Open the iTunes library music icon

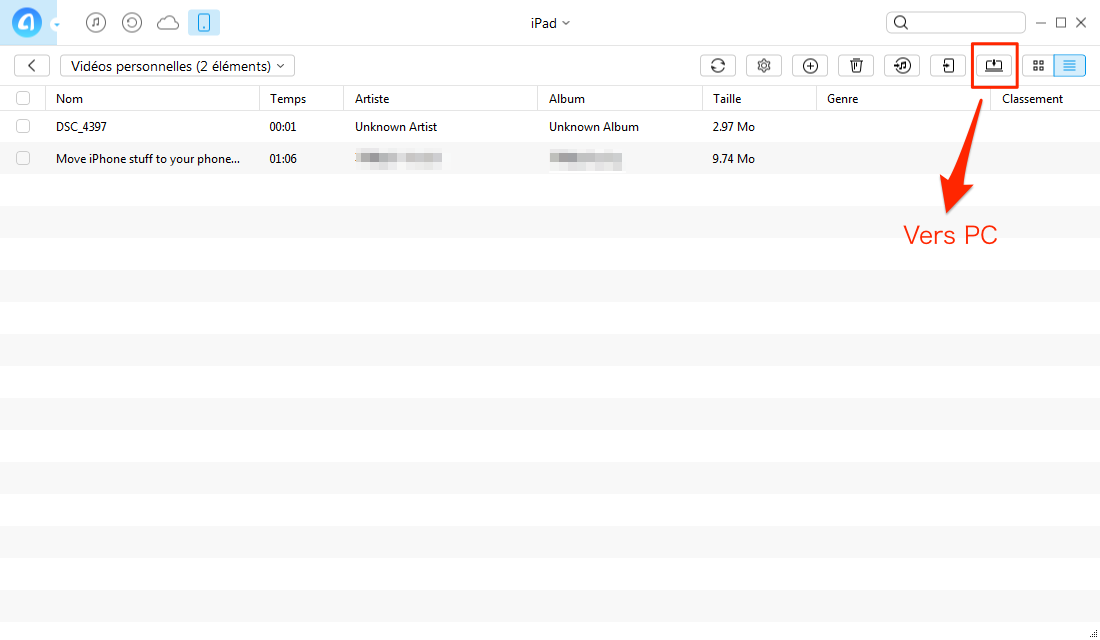(96, 22)
